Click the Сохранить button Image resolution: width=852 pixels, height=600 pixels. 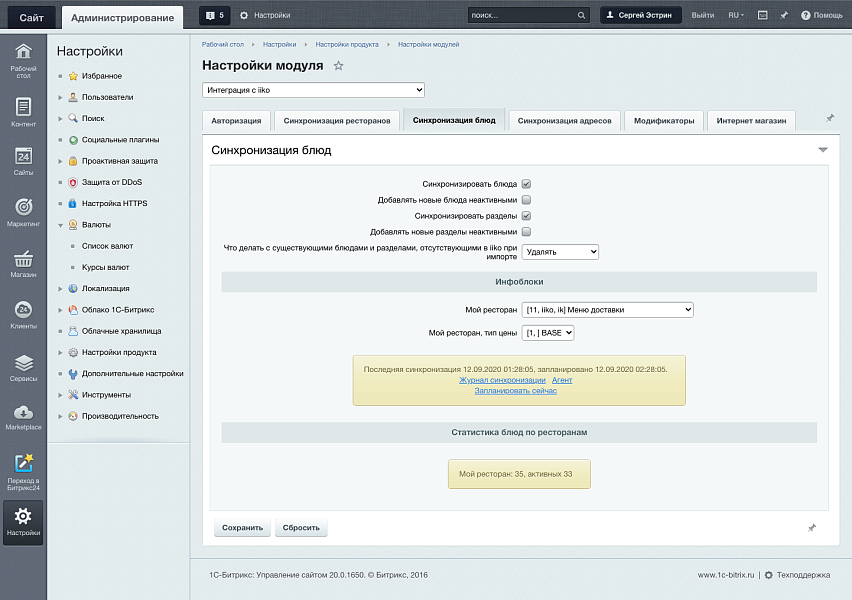pos(242,527)
